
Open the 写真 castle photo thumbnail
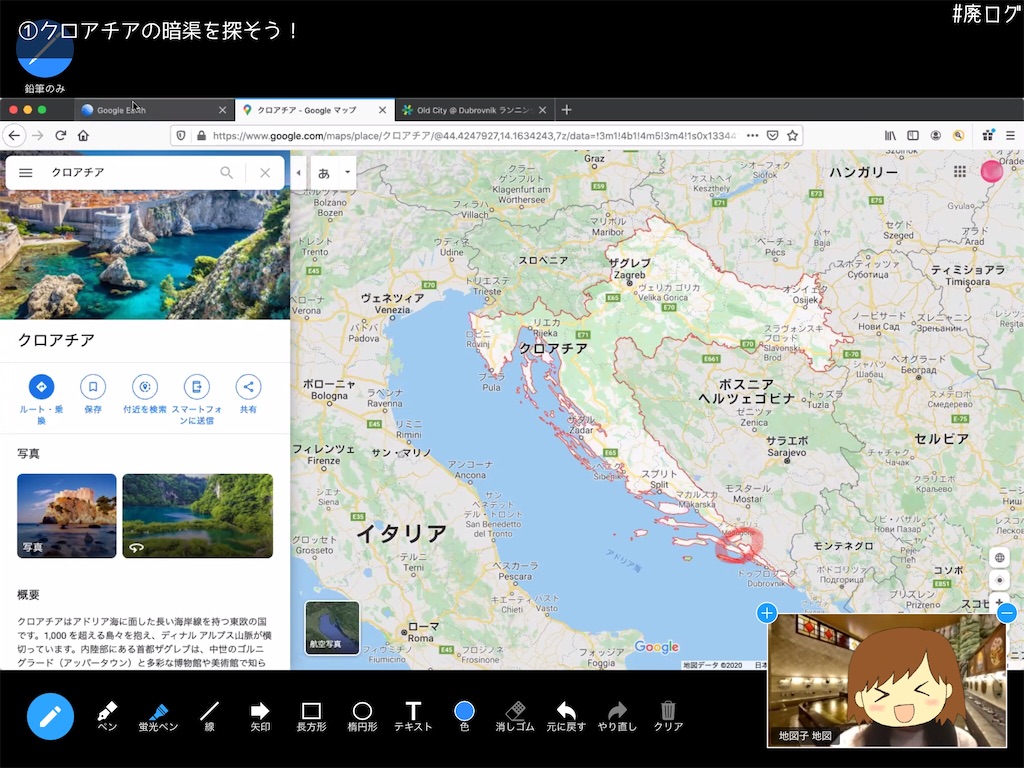click(x=67, y=515)
